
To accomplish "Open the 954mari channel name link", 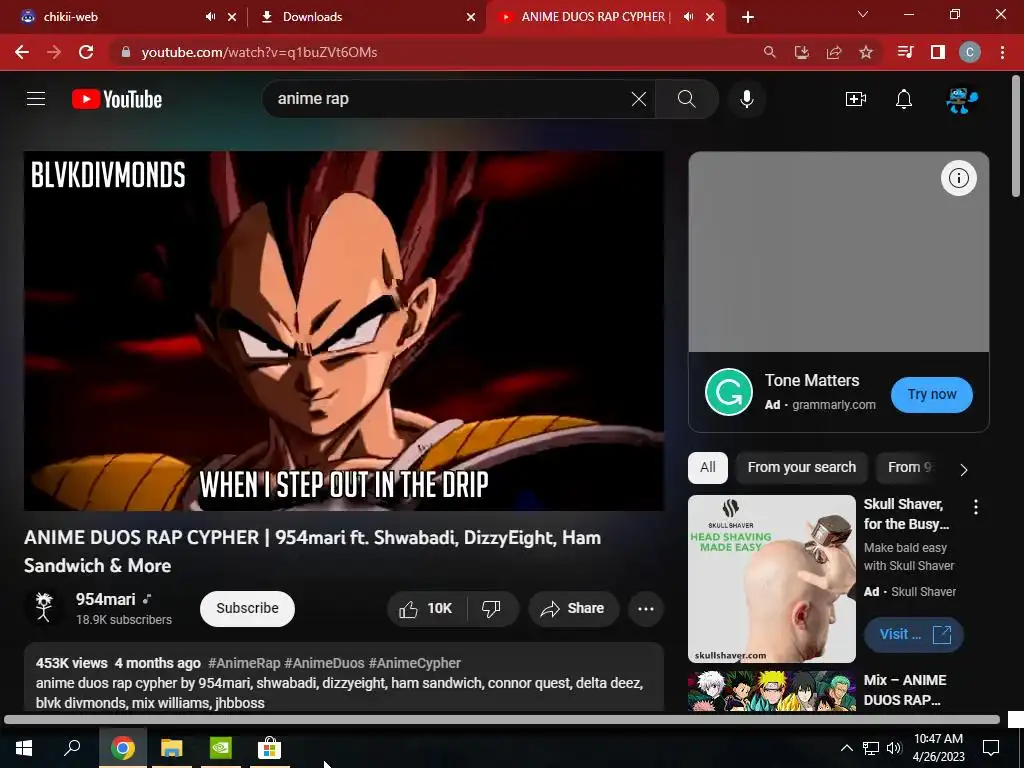I will [105, 599].
